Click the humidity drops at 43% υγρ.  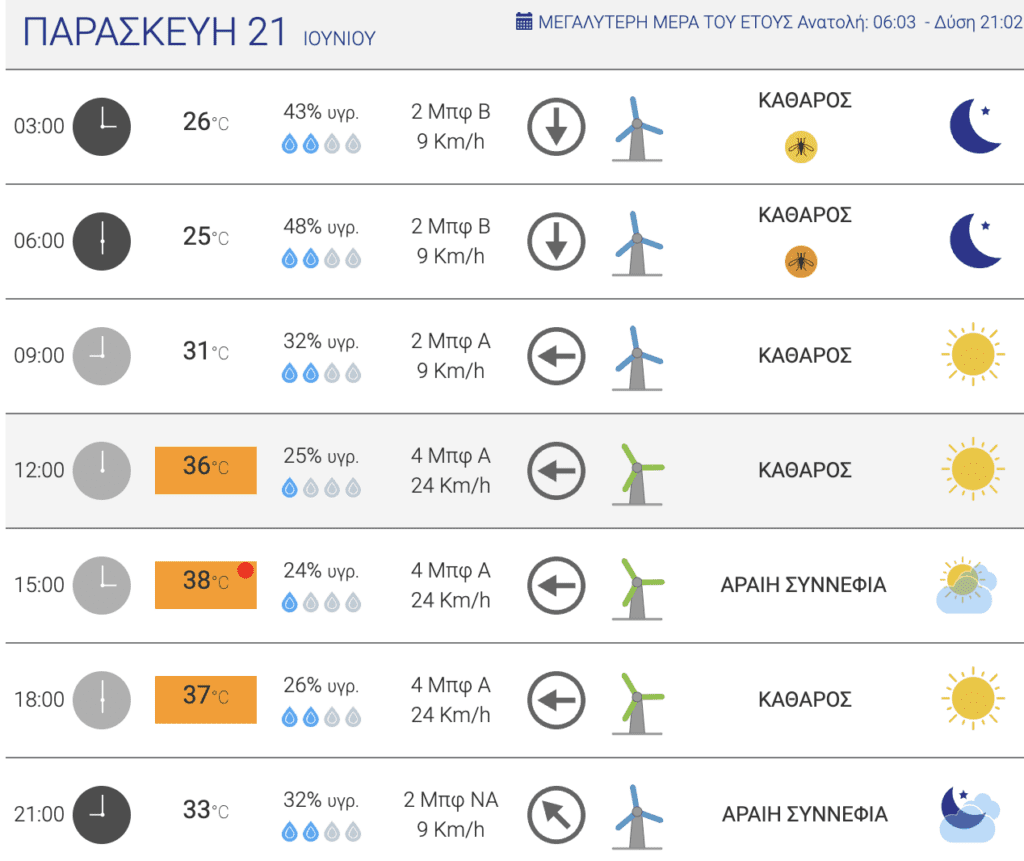321,144
